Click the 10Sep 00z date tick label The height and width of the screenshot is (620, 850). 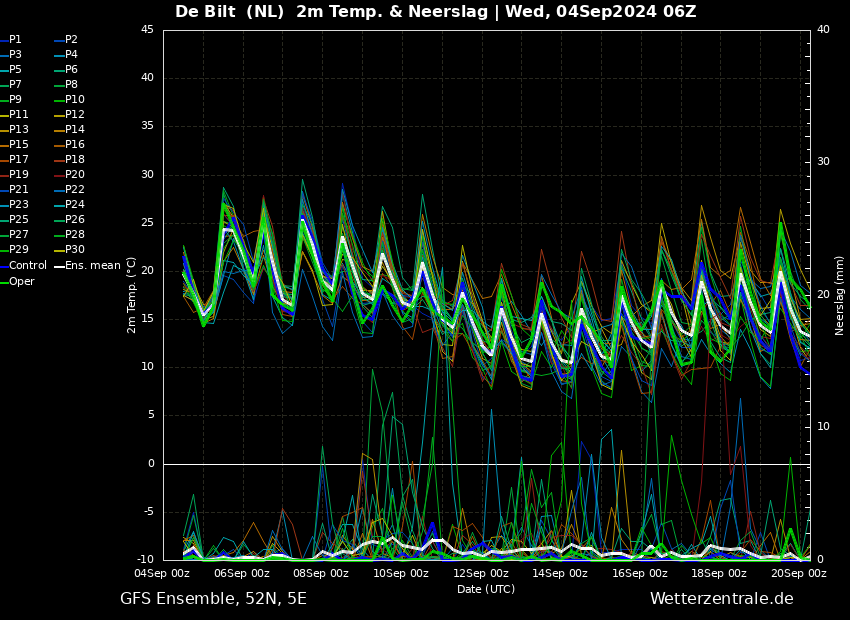click(401, 574)
